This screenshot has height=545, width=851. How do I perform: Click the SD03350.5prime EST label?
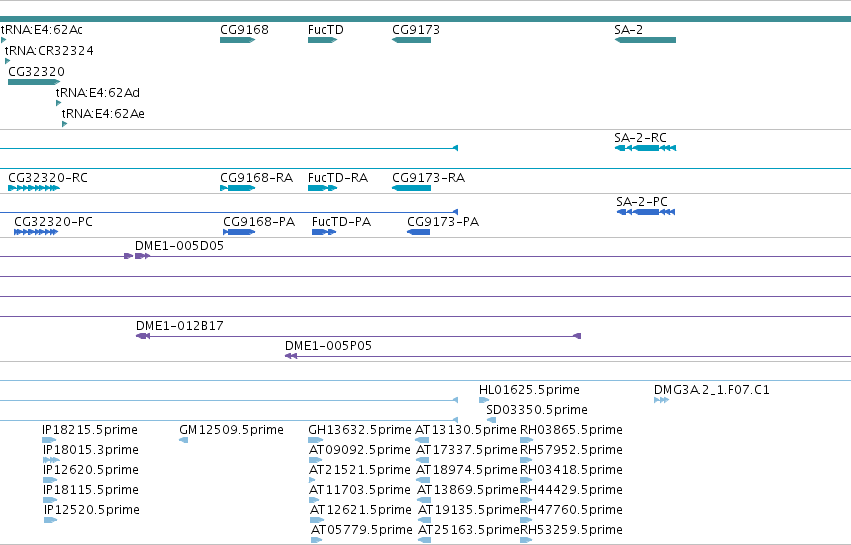point(537,410)
